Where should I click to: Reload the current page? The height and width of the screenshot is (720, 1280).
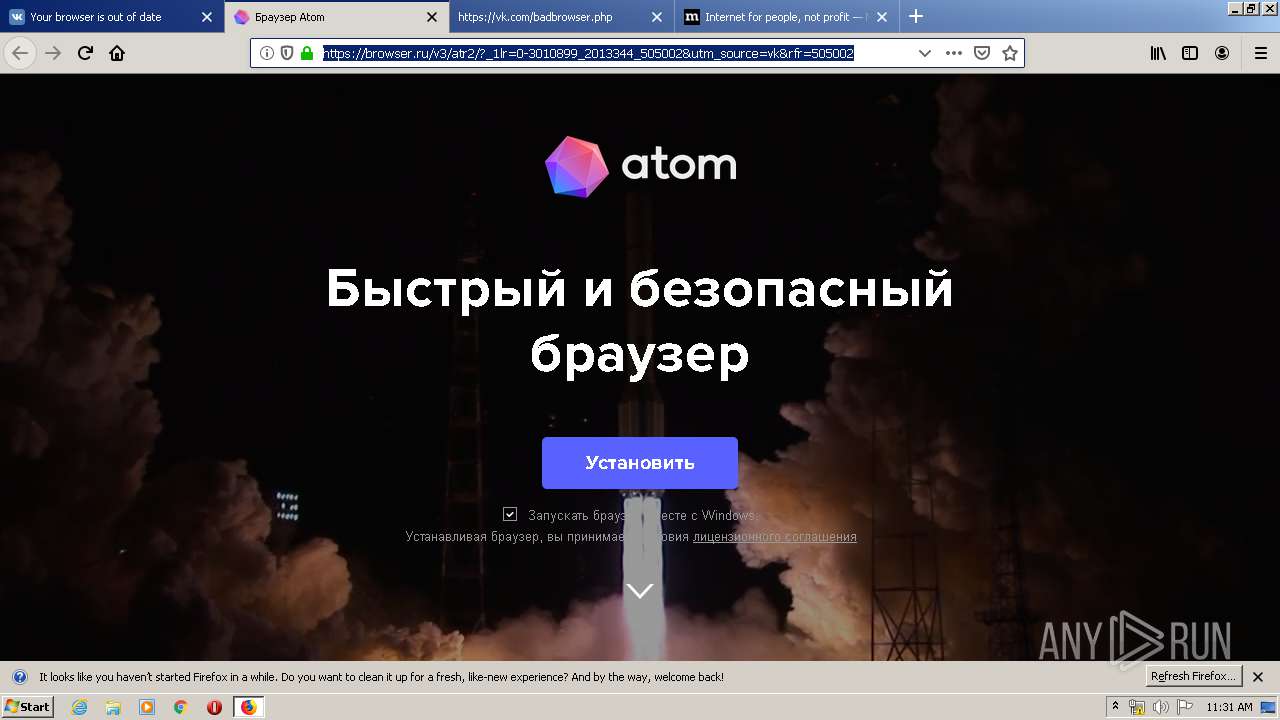click(85, 54)
